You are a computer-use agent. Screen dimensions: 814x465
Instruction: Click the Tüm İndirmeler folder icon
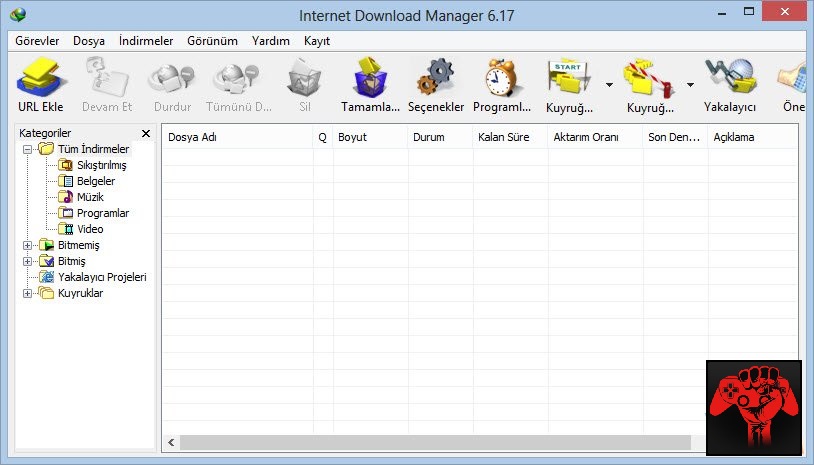tap(46, 149)
